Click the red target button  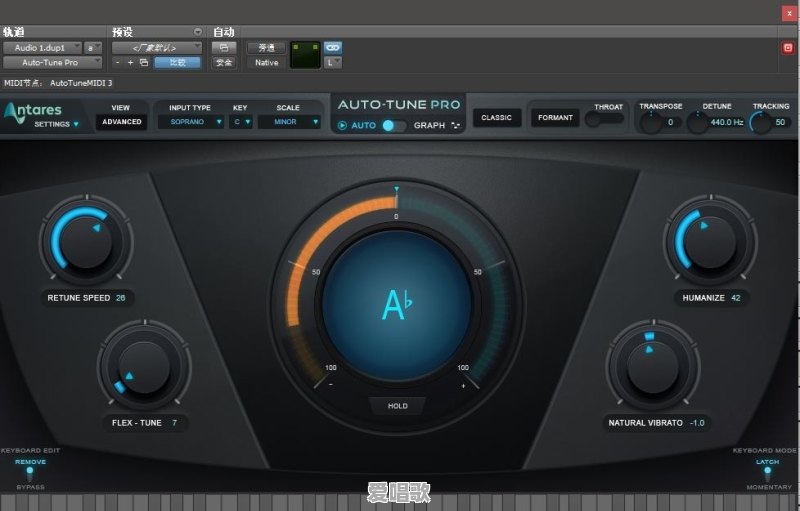pyautogui.click(x=788, y=48)
